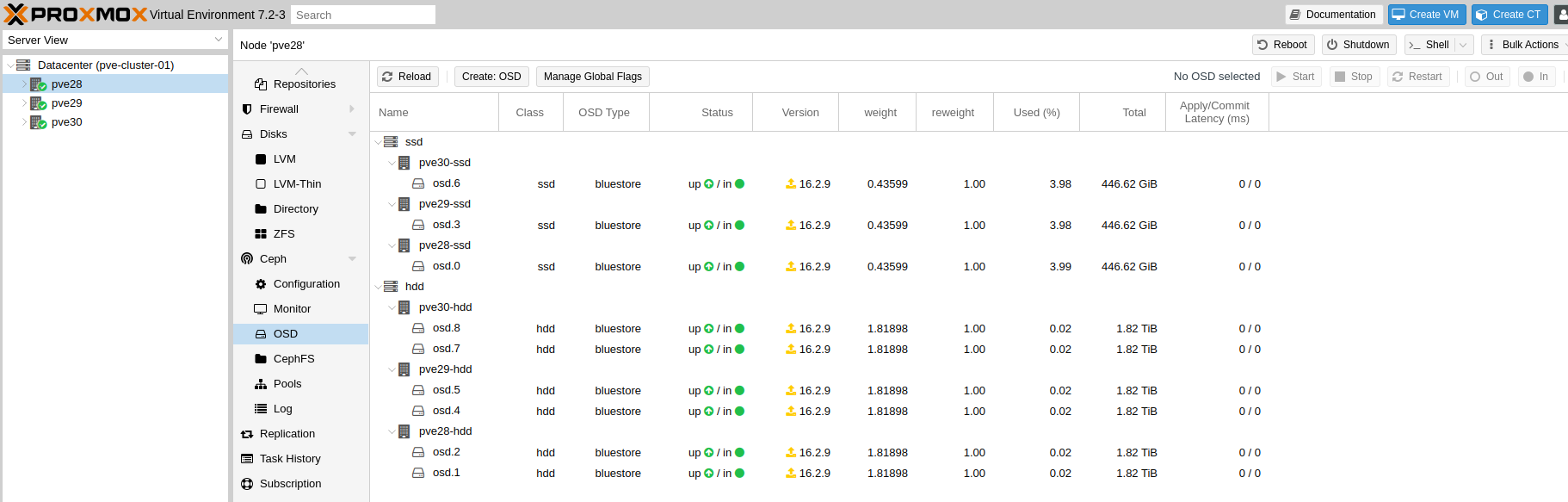
Task: Click the Firewall shield icon
Action: pyautogui.click(x=247, y=109)
